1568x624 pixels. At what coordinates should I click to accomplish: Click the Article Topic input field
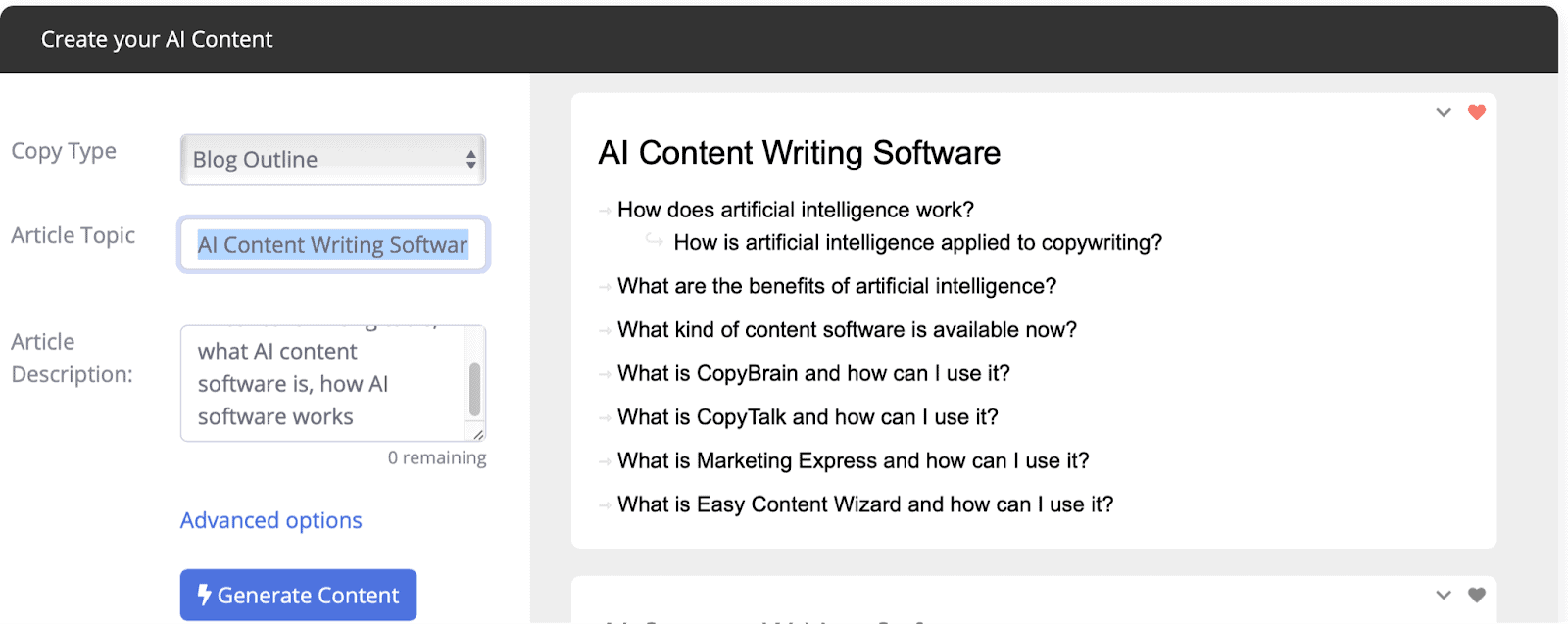pos(333,245)
